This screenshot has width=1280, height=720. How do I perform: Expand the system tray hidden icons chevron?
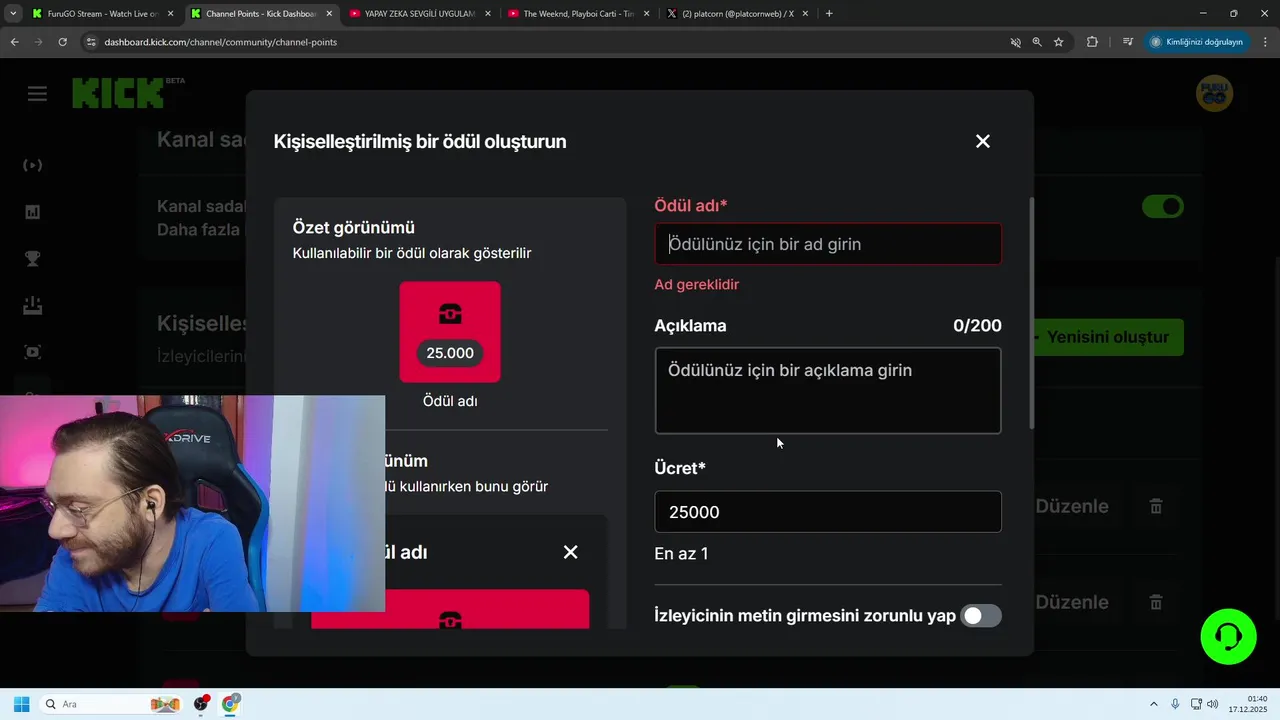coord(1154,704)
